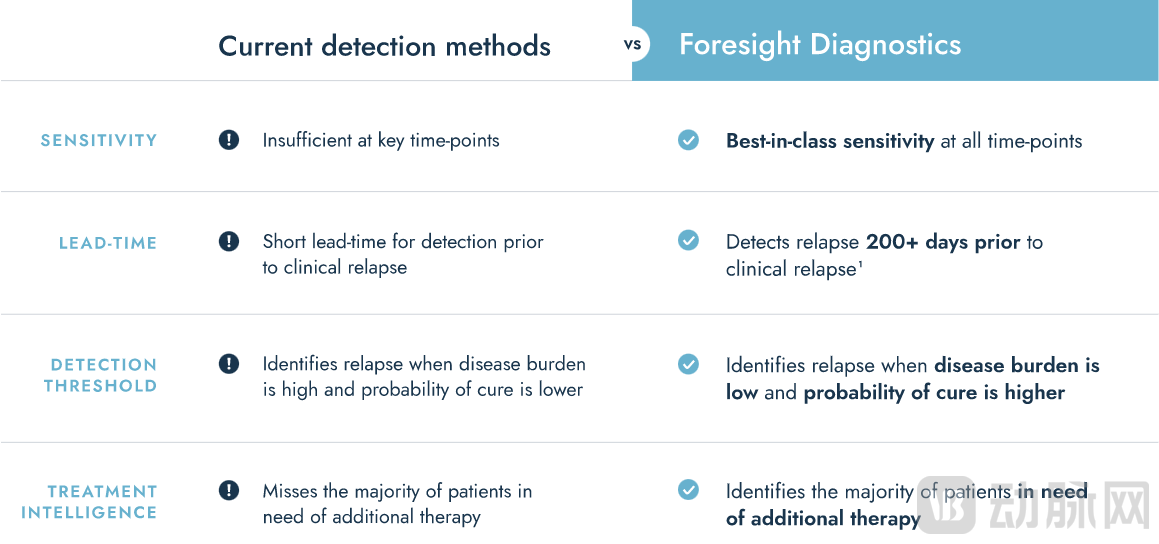The image size is (1159, 544).
Task: Click the exclamation icon beside Treatment Intelligence
Action: (229, 490)
